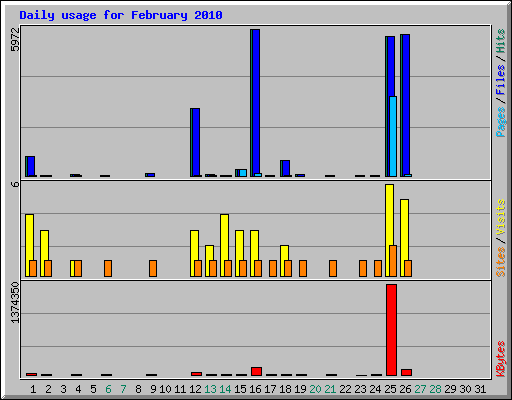Click green day label 20
This screenshot has height=400, width=512.
(315, 389)
